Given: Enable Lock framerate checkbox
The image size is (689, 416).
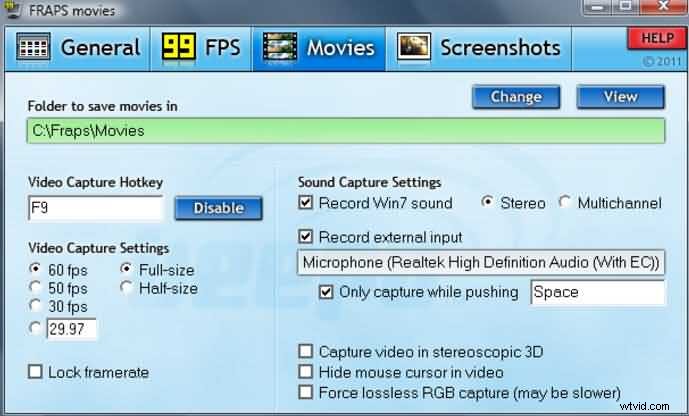Looking at the screenshot, I should point(36,372).
